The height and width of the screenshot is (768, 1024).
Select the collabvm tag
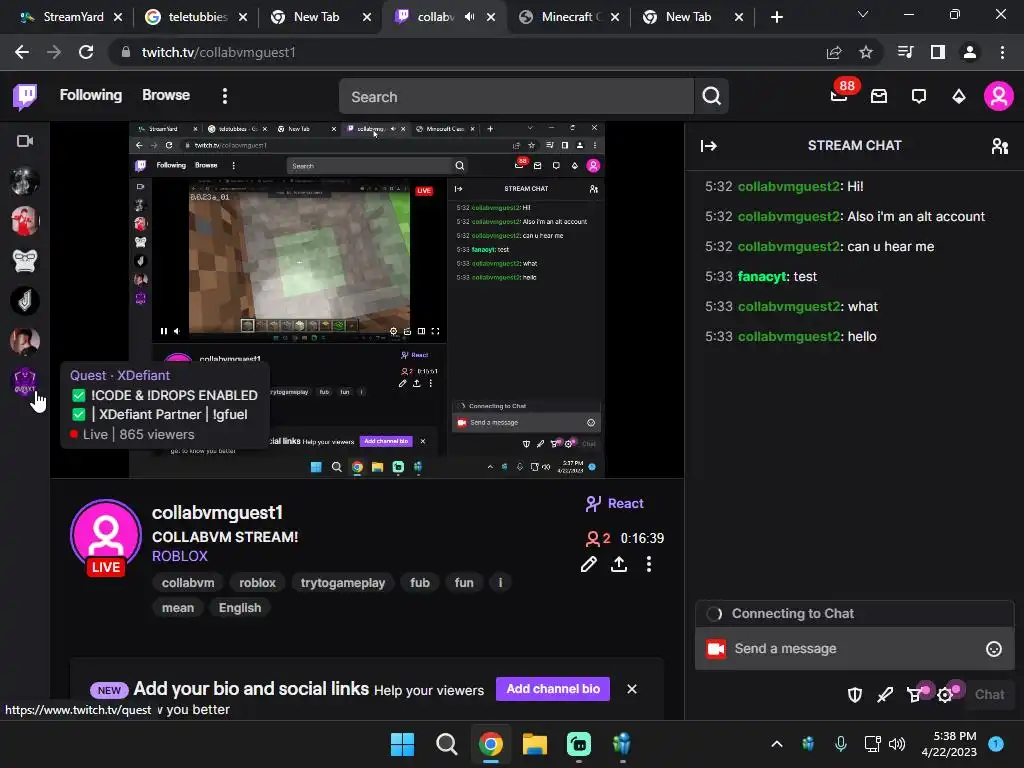[188, 583]
